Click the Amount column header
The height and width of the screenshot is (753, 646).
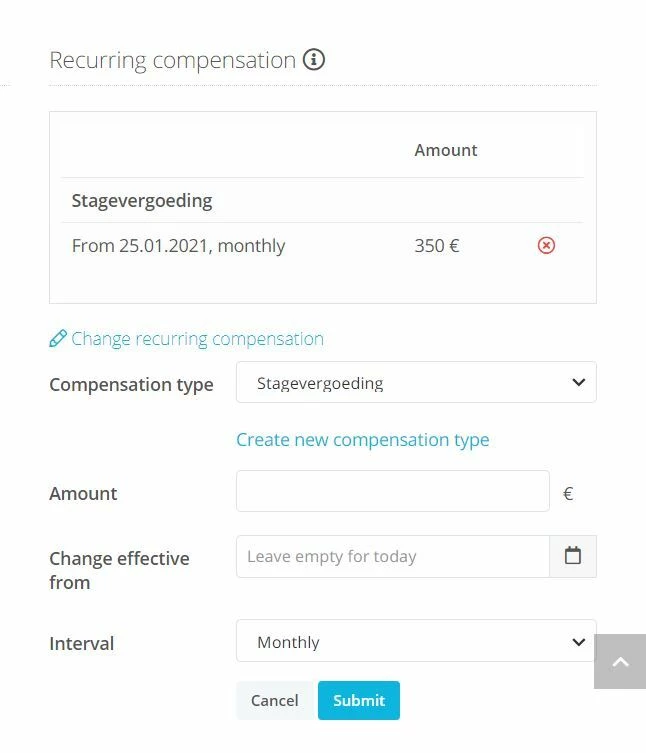pos(446,150)
